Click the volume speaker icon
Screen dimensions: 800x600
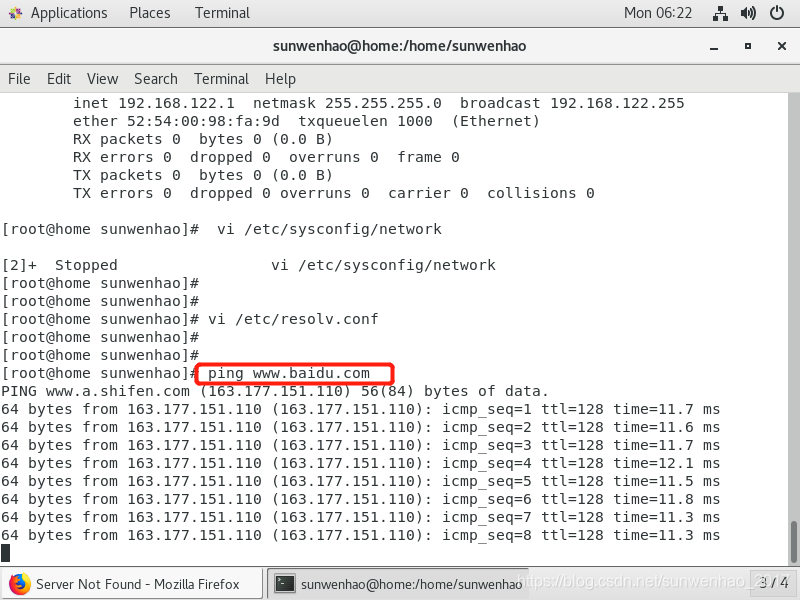748,13
